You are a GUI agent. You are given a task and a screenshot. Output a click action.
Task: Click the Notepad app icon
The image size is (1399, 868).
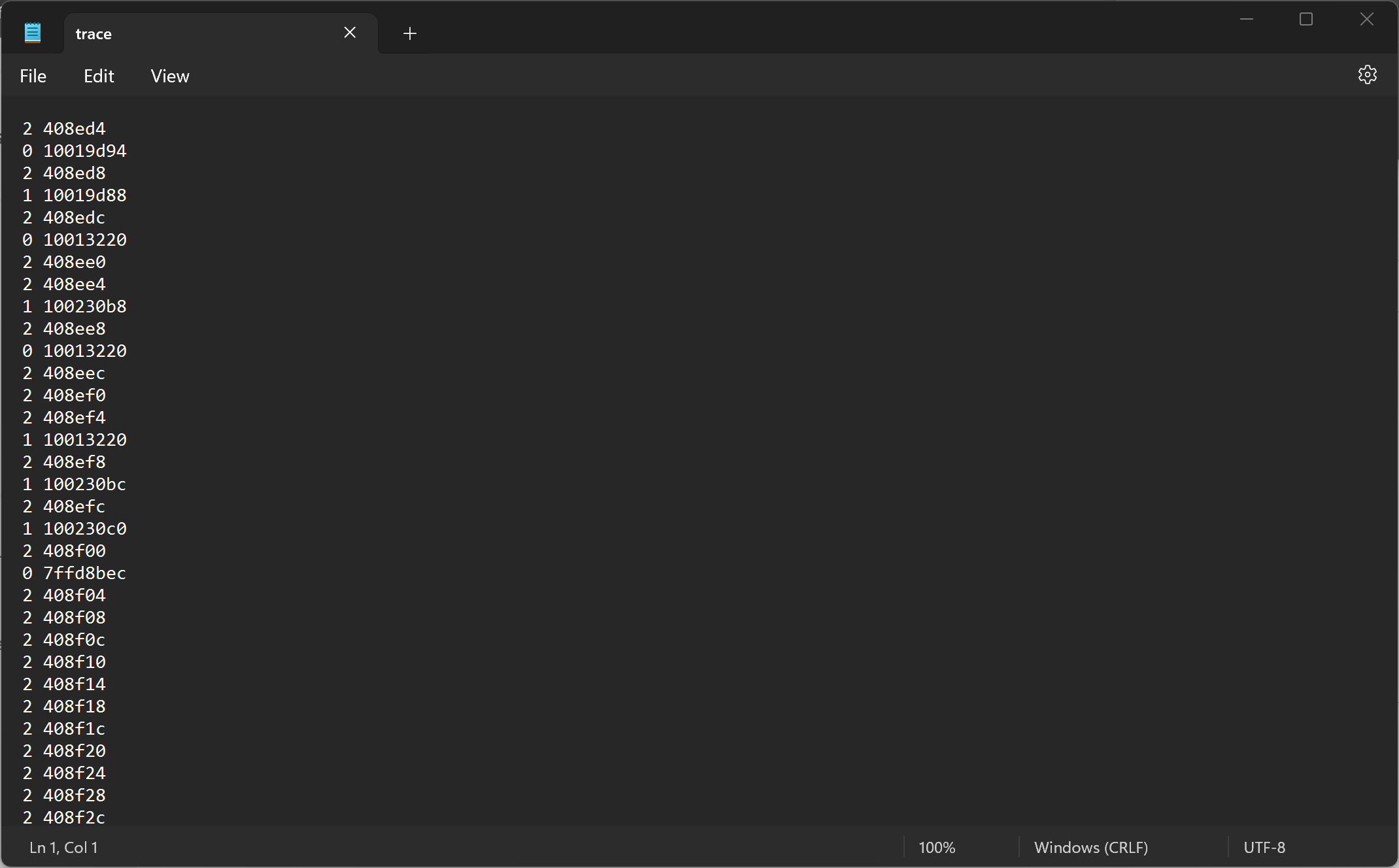pyautogui.click(x=32, y=33)
